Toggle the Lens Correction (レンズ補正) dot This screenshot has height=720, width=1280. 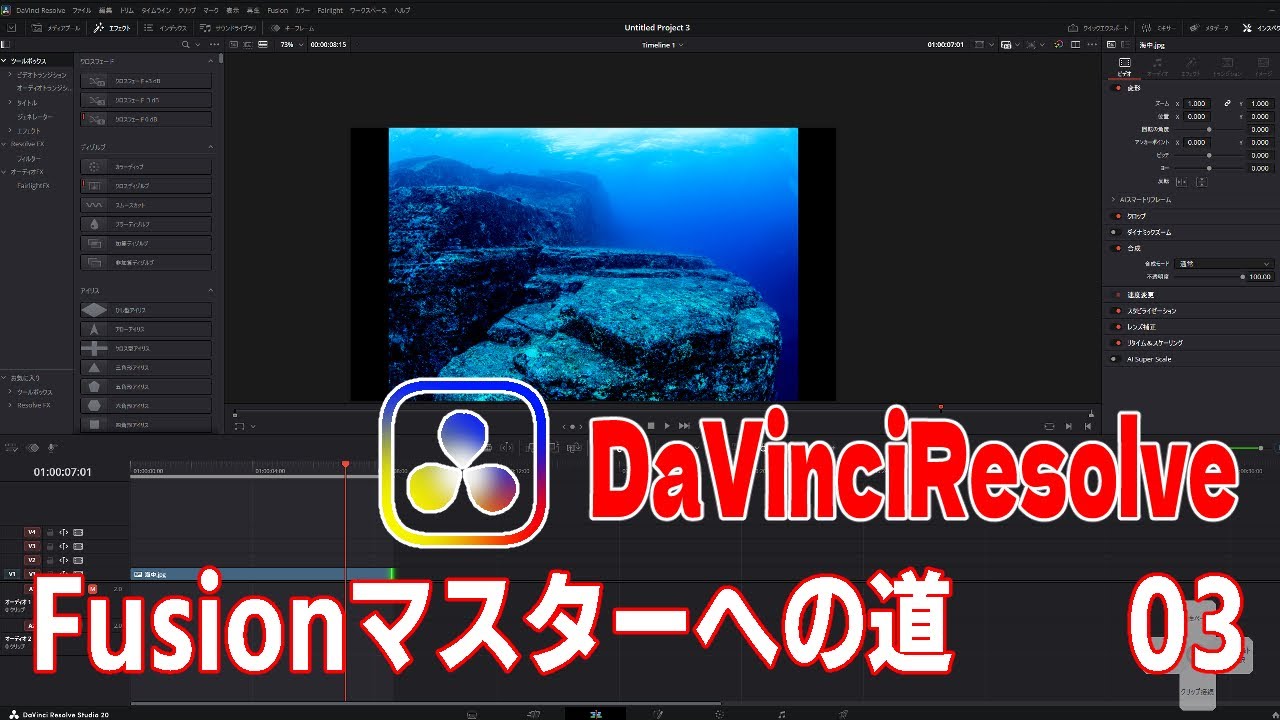coord(1117,327)
